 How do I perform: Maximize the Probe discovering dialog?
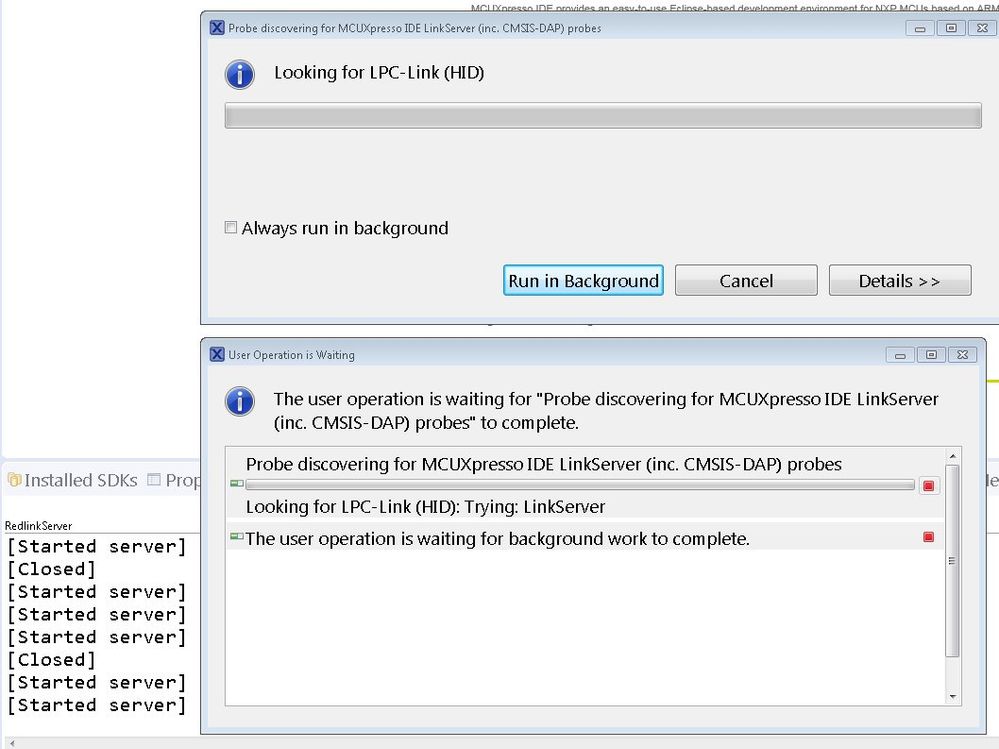951,28
